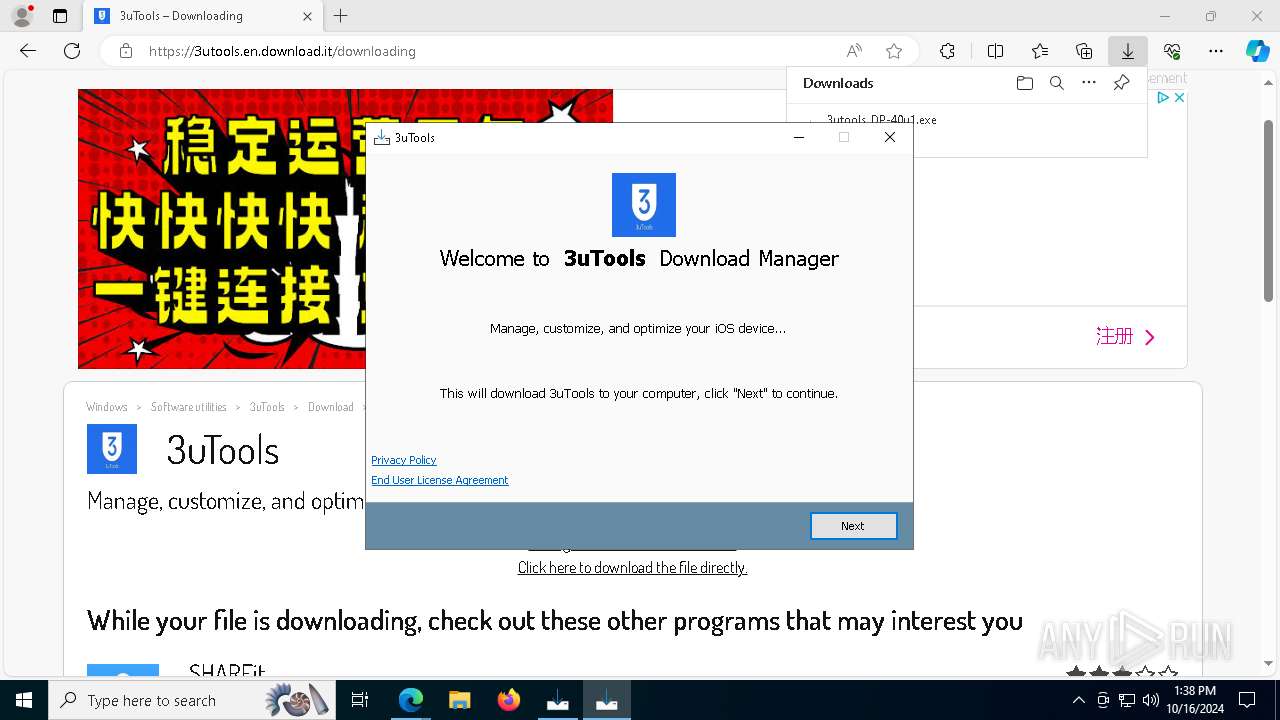
Task: Launch Copilot sidebar
Action: coord(1257,51)
